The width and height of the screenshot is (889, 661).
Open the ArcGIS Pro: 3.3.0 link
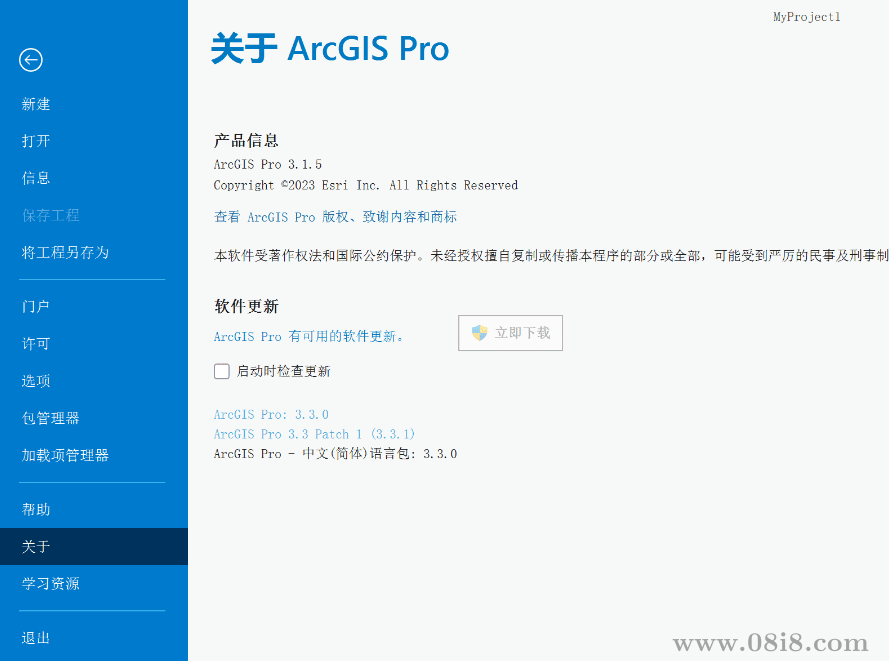coord(271,414)
